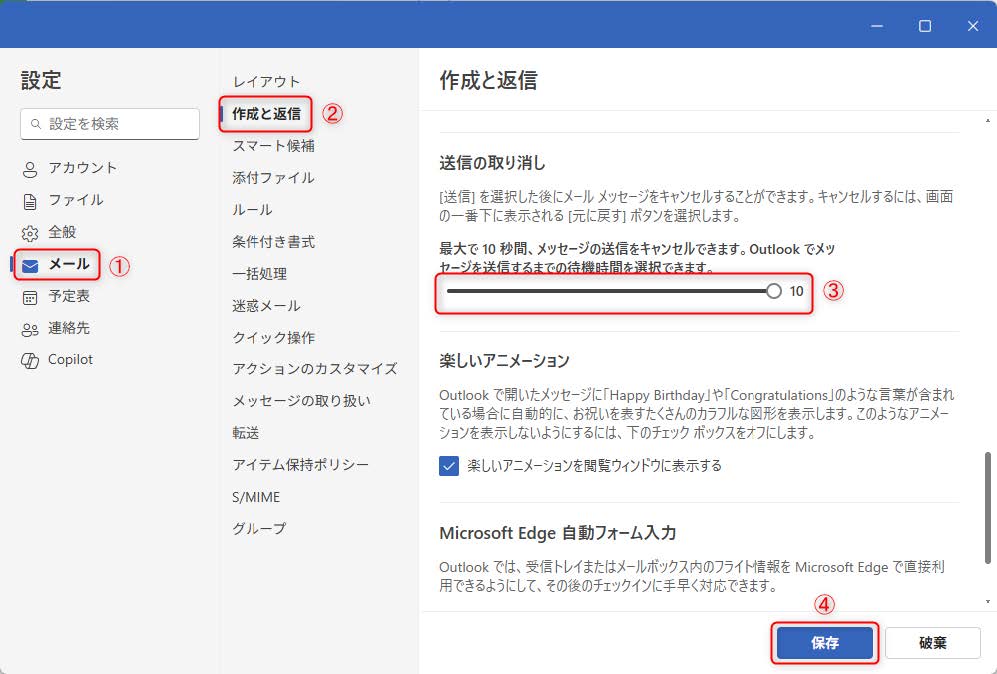Click the slider value 10

click(797, 291)
